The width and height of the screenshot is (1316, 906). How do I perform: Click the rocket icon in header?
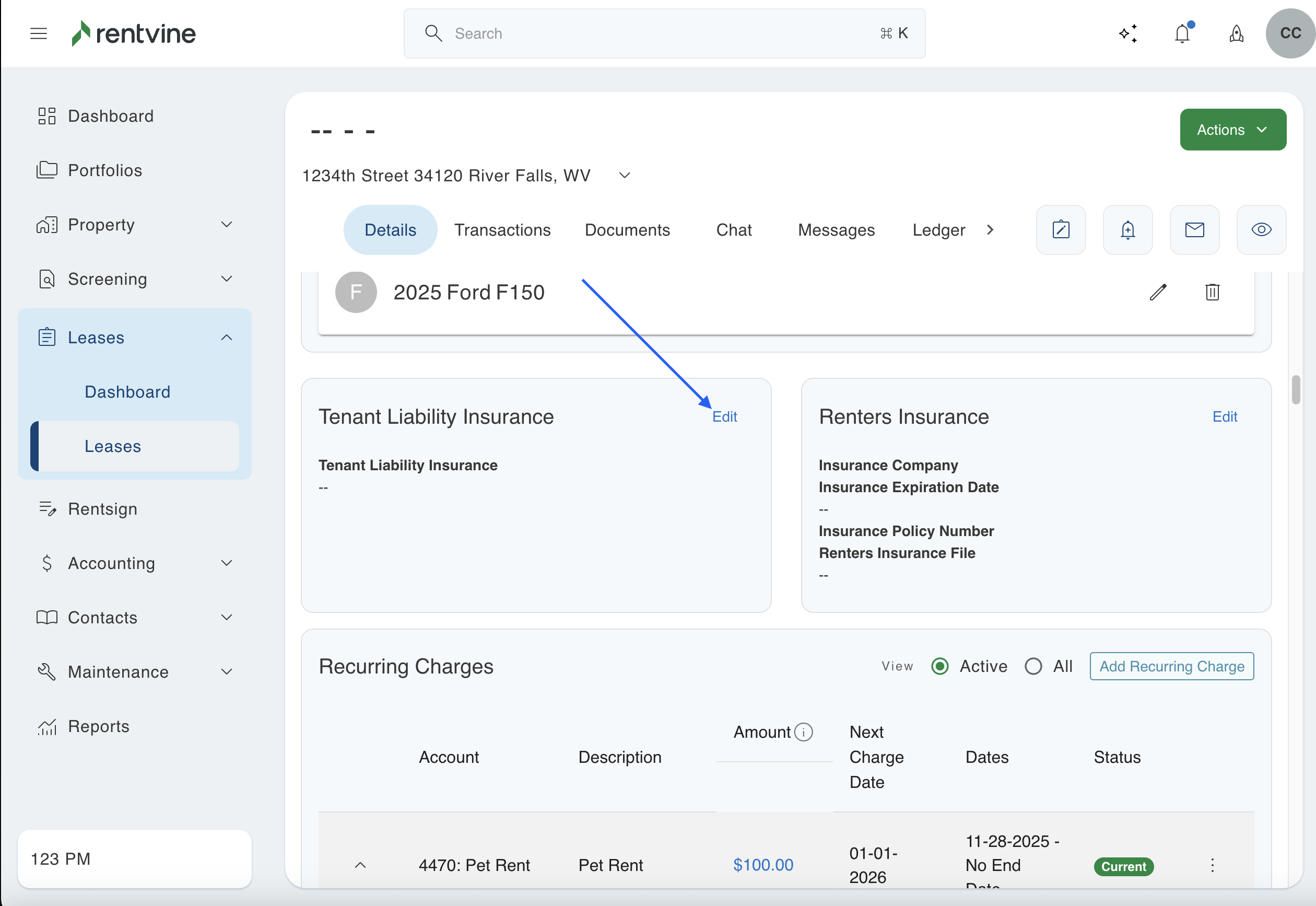coord(1236,33)
